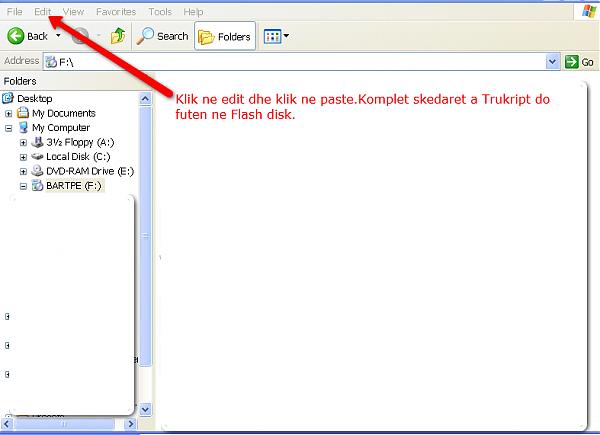Click the disabled Forward arrow button
600x435 pixels.
click(x=81, y=36)
